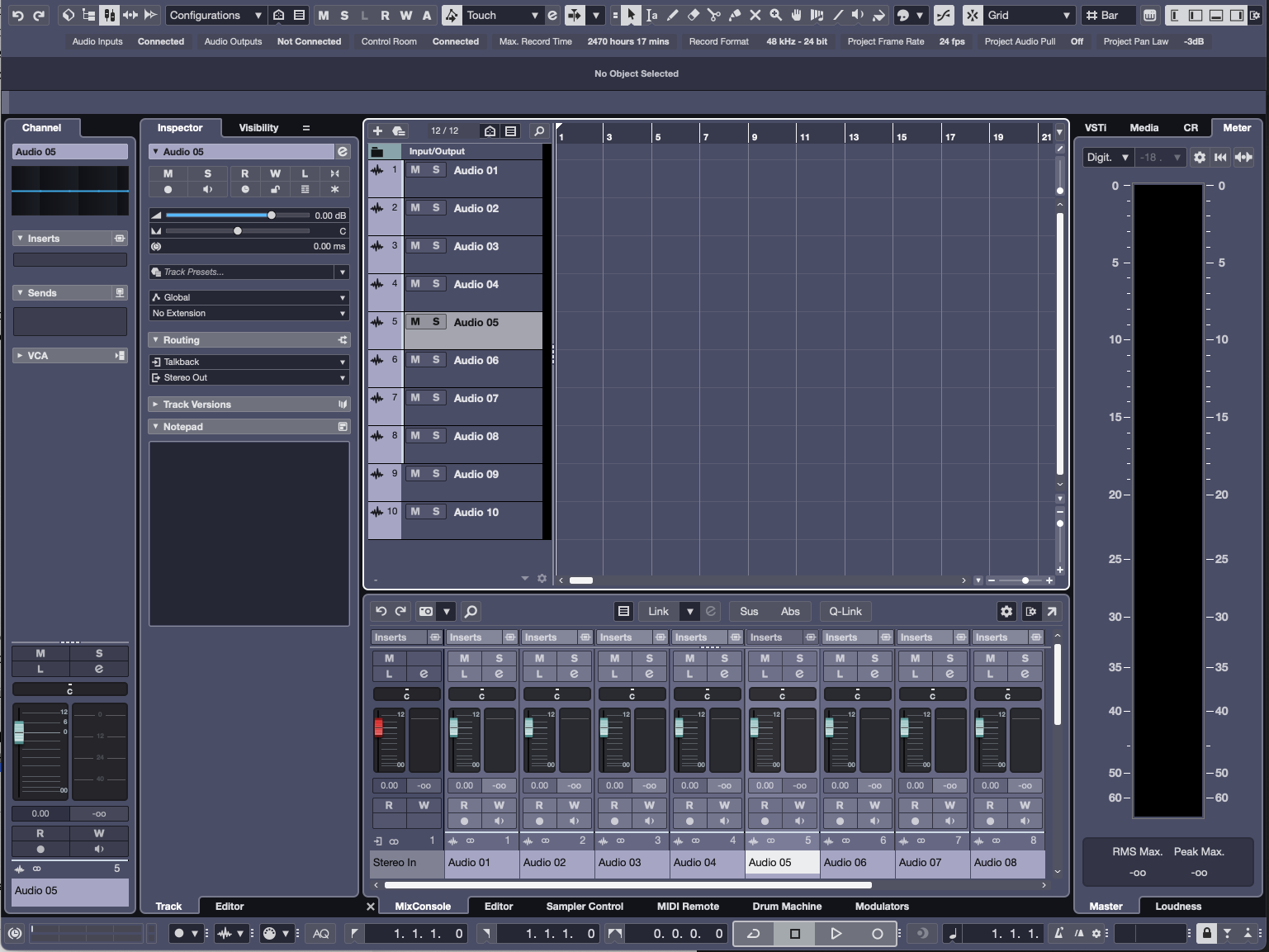Open Meter settings gear icon

pyautogui.click(x=1200, y=157)
